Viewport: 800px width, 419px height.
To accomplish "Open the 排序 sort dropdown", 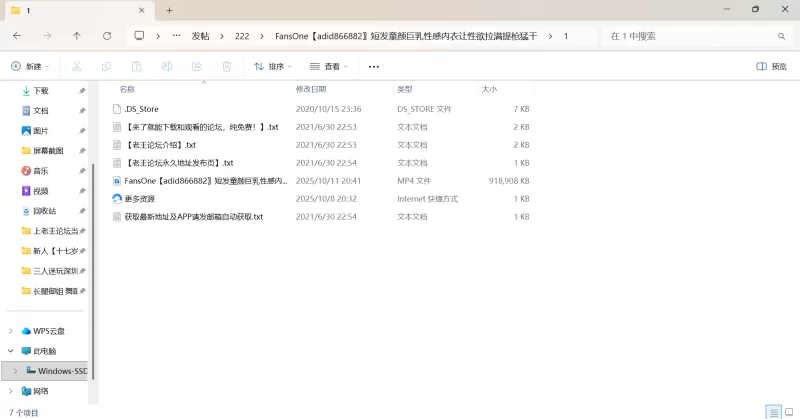I will click(x=273, y=66).
